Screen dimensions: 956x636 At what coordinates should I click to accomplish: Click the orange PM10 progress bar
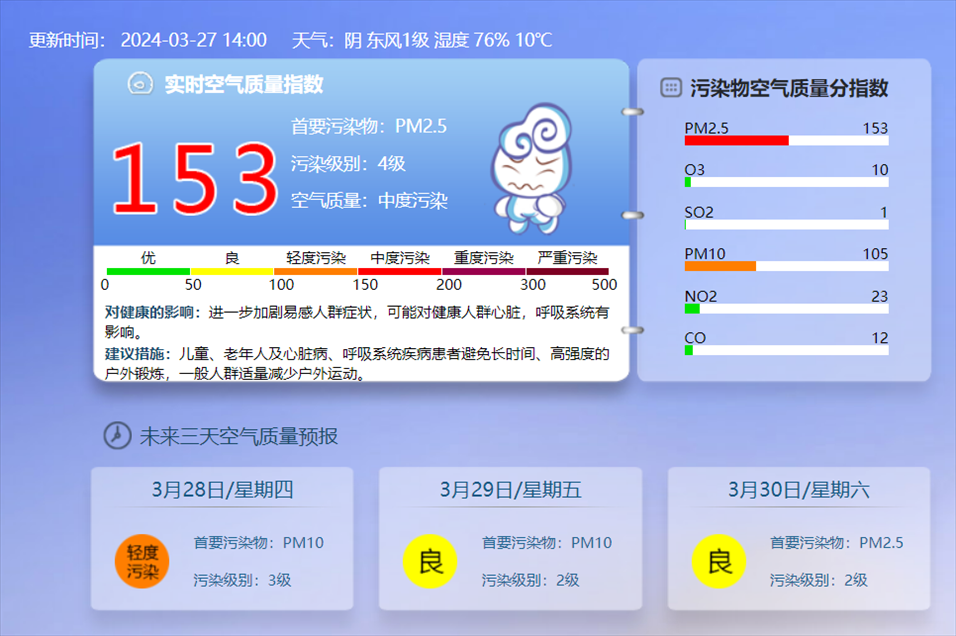coord(719,267)
